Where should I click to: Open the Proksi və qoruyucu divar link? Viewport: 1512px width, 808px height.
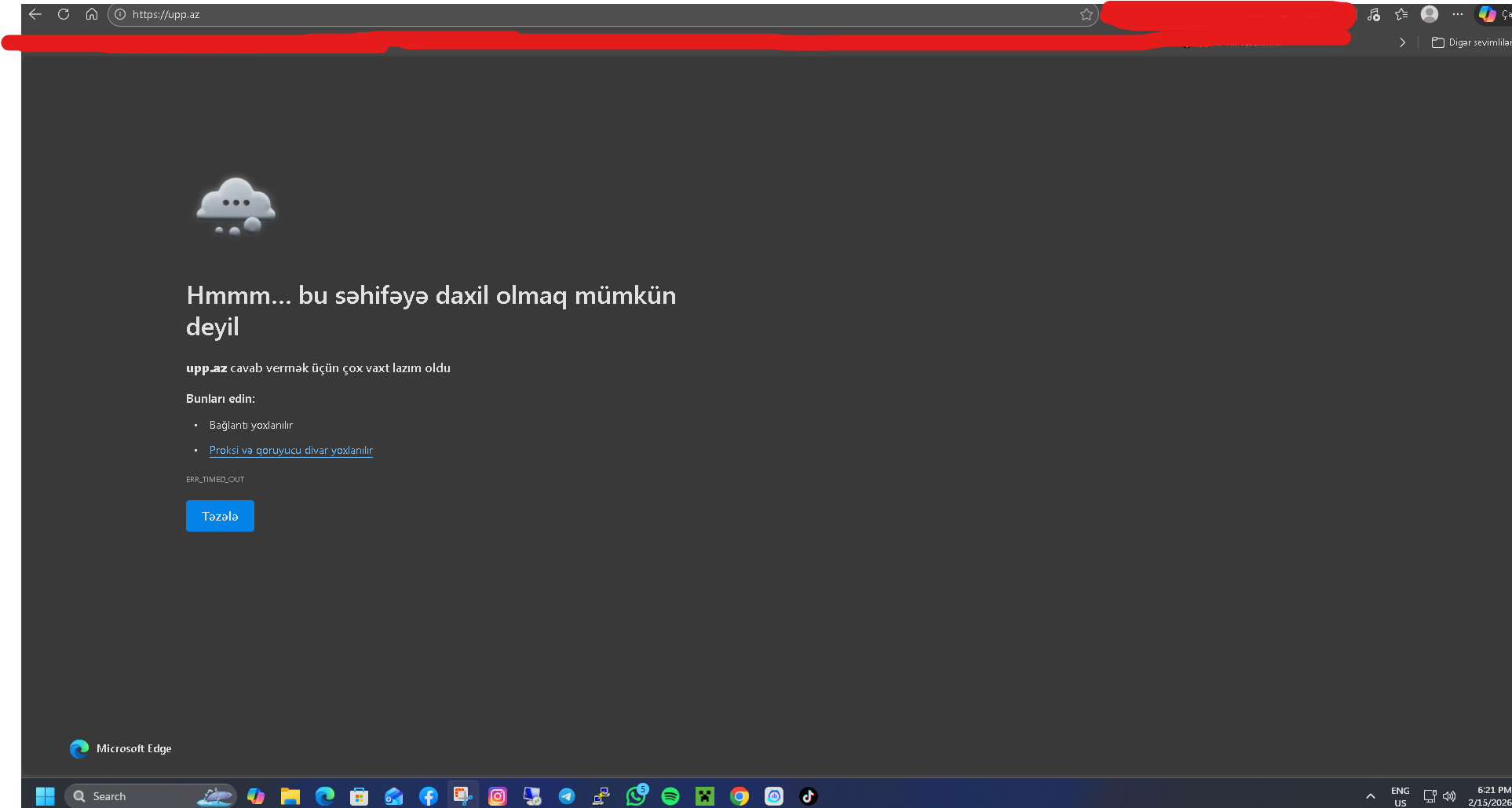pyautogui.click(x=290, y=450)
